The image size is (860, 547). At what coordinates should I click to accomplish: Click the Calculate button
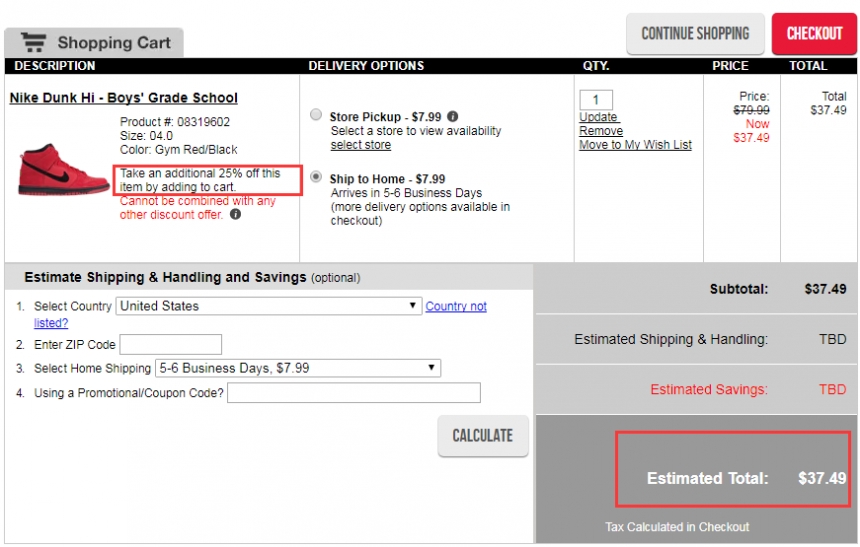pos(483,436)
